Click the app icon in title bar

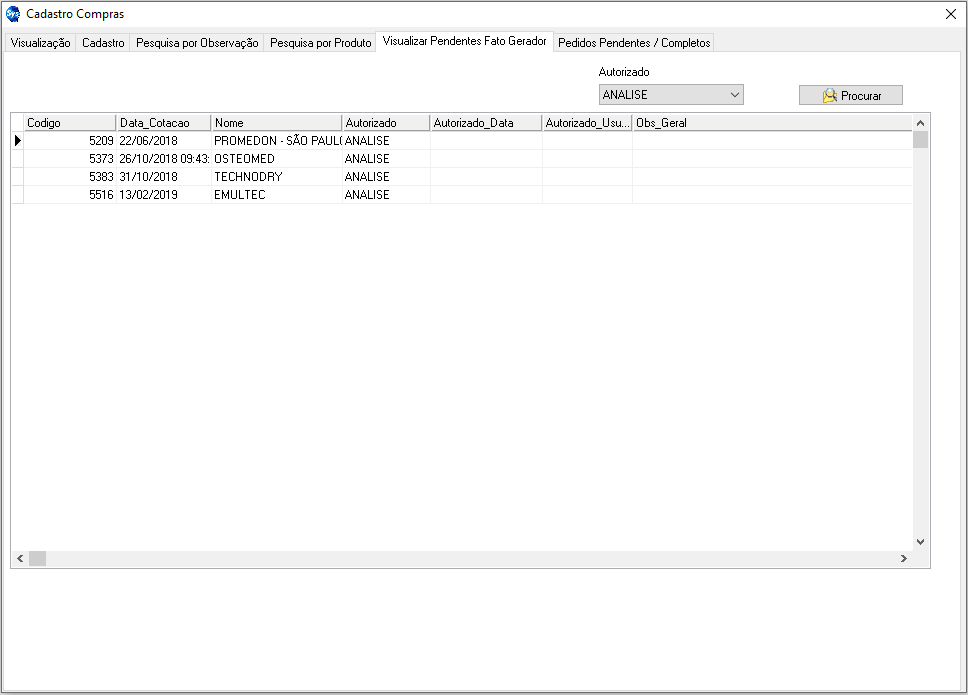tap(13, 14)
